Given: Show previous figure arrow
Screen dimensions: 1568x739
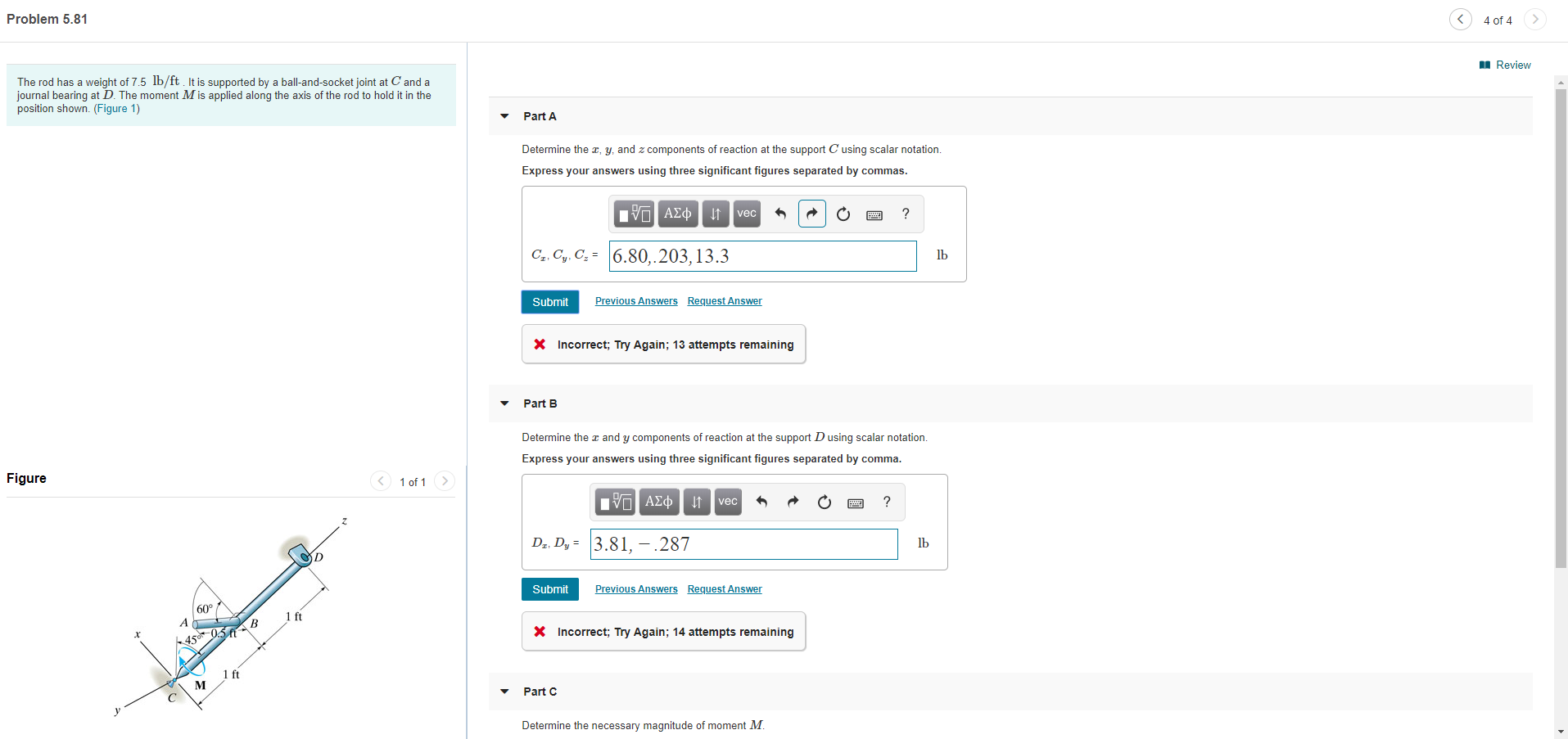Looking at the screenshot, I should coord(381,481).
